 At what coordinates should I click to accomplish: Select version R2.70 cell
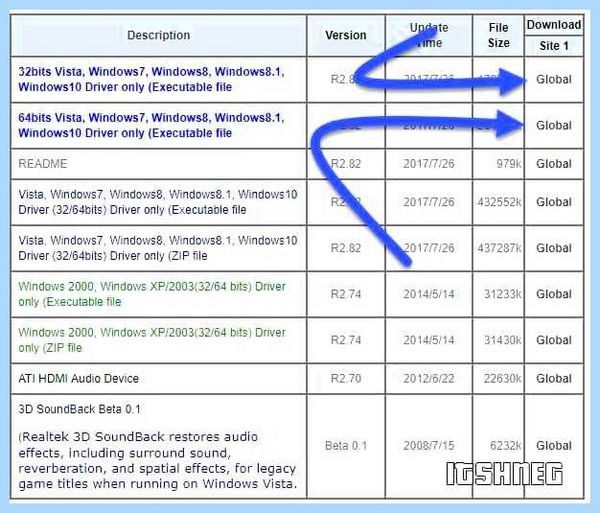(x=346, y=378)
